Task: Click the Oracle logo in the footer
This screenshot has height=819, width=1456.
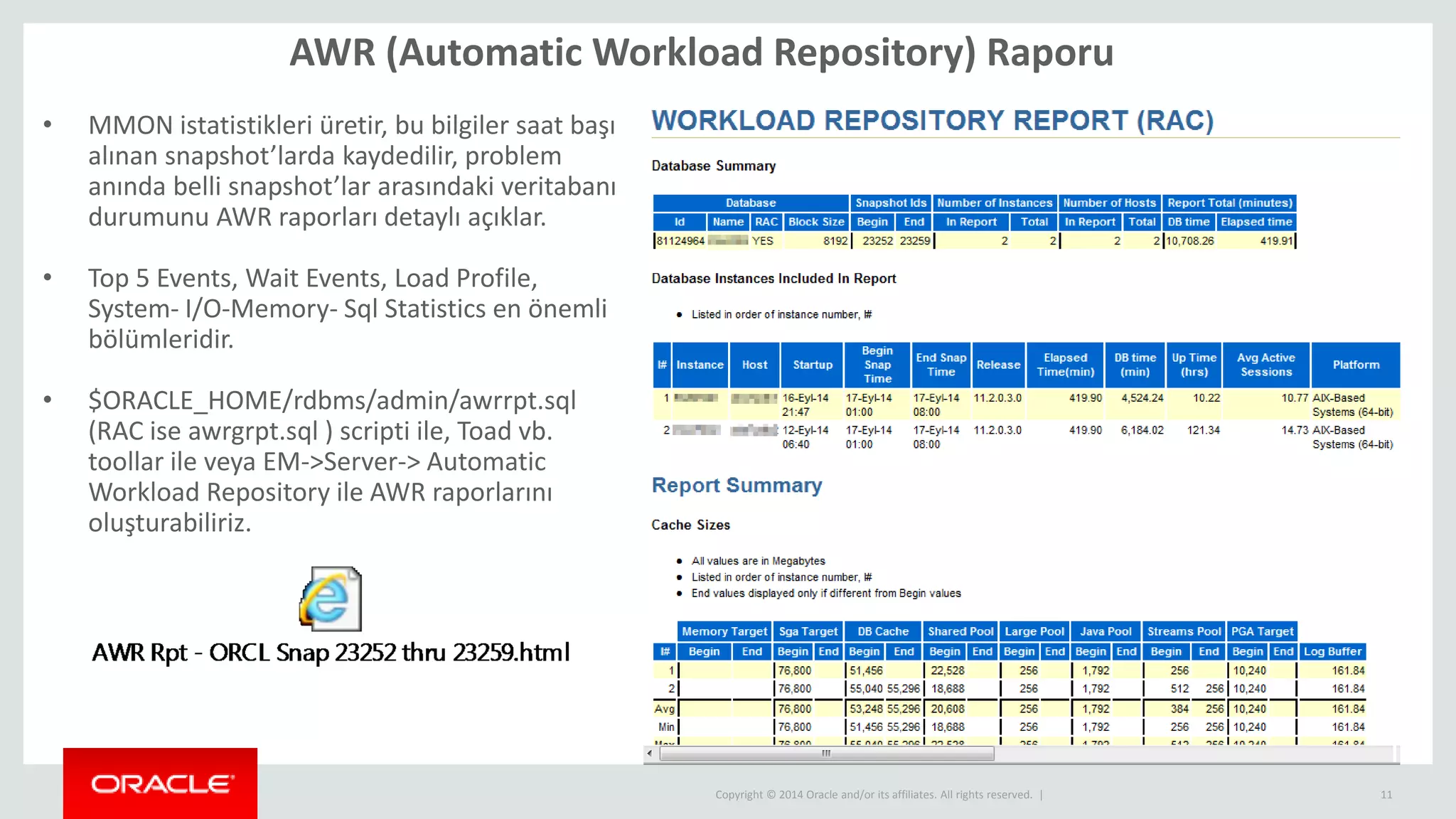Action: click(161, 783)
